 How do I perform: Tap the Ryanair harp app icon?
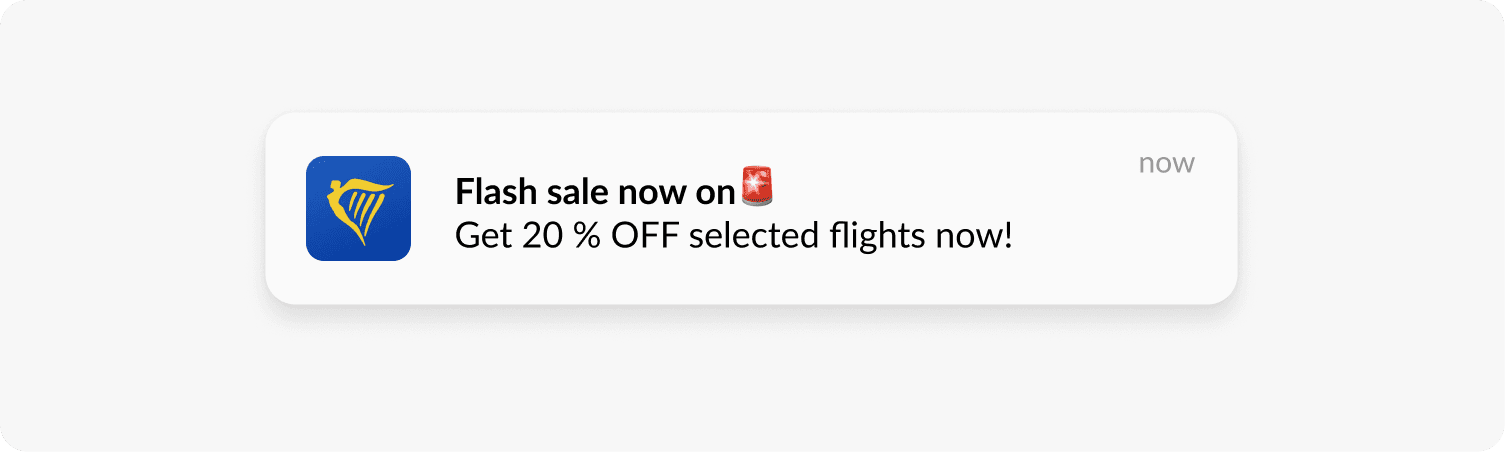click(358, 208)
